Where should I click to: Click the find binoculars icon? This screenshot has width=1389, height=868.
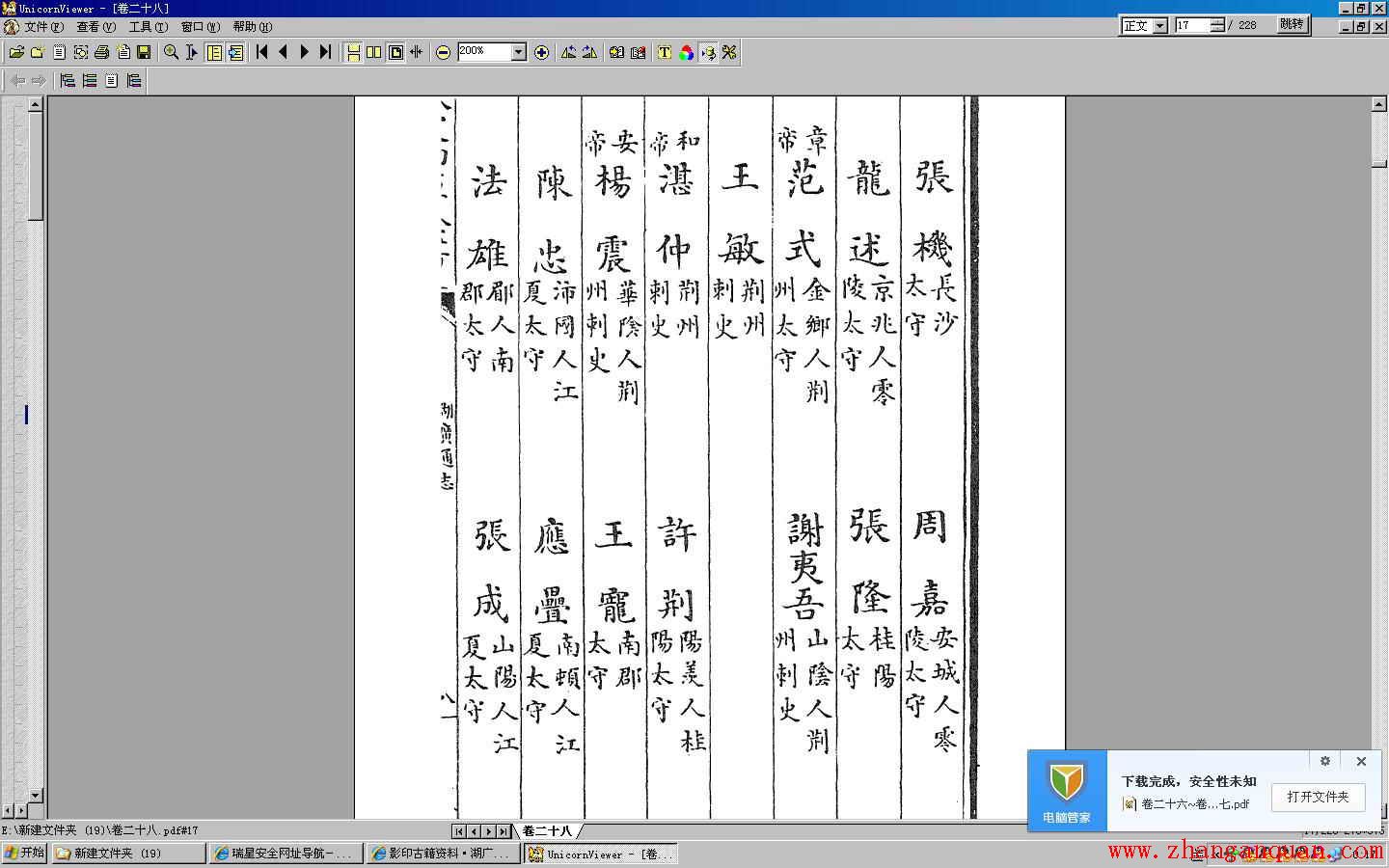click(616, 52)
